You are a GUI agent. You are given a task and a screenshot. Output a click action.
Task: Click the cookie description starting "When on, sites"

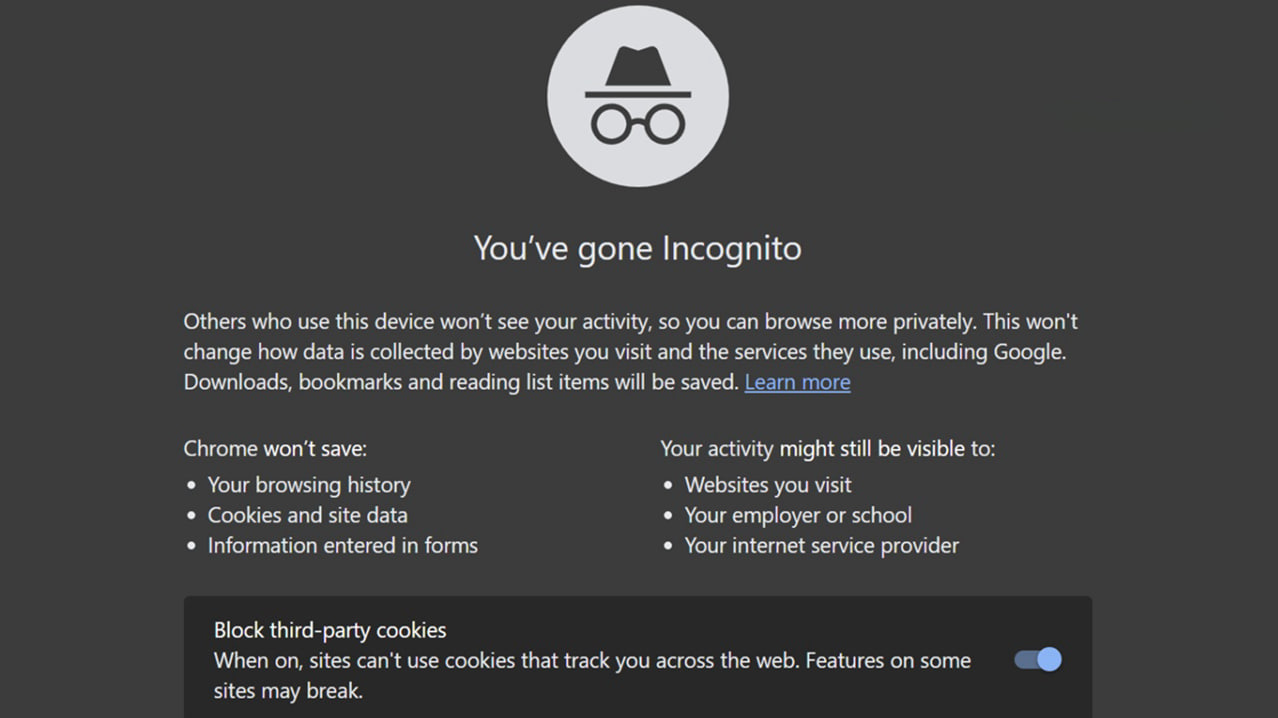click(592, 661)
